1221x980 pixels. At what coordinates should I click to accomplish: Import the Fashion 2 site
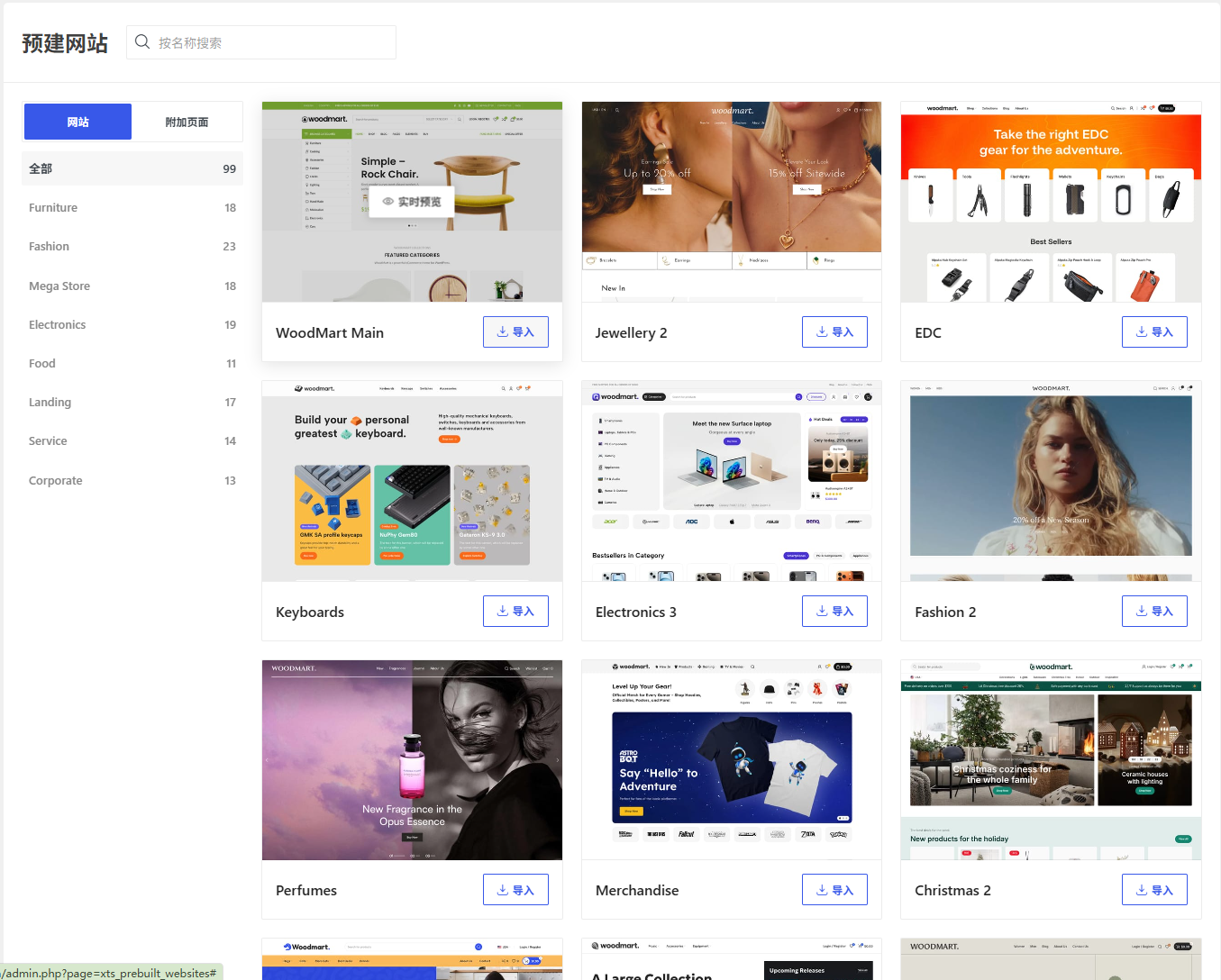coord(1154,612)
